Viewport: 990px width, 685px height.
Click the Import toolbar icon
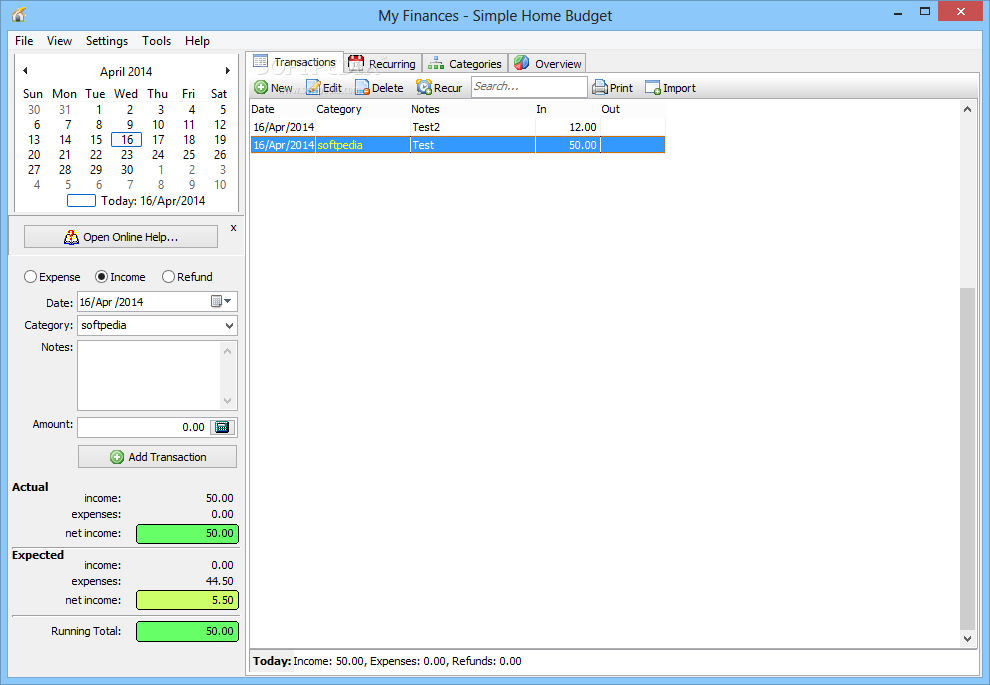(653, 87)
